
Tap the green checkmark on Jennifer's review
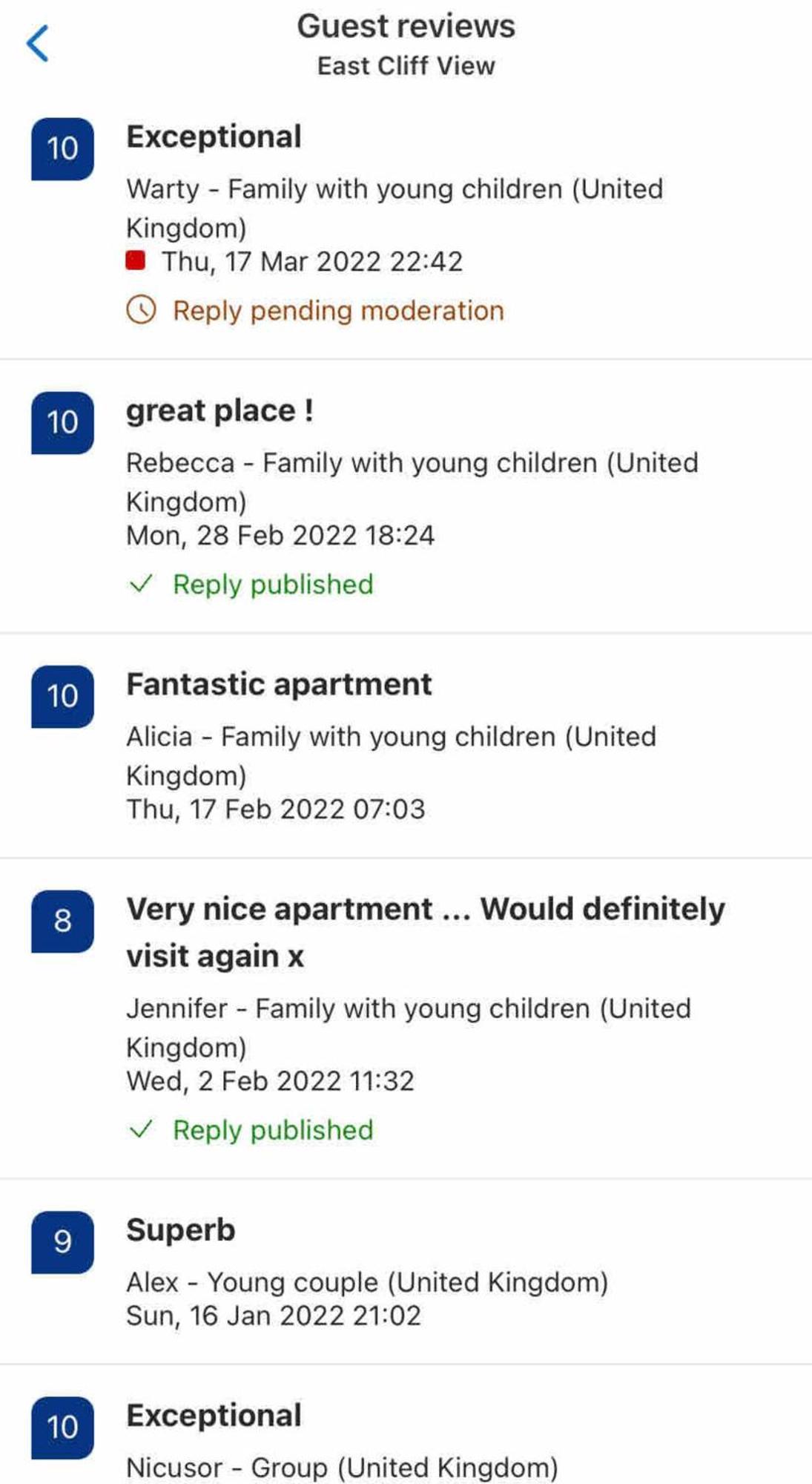[x=141, y=1129]
